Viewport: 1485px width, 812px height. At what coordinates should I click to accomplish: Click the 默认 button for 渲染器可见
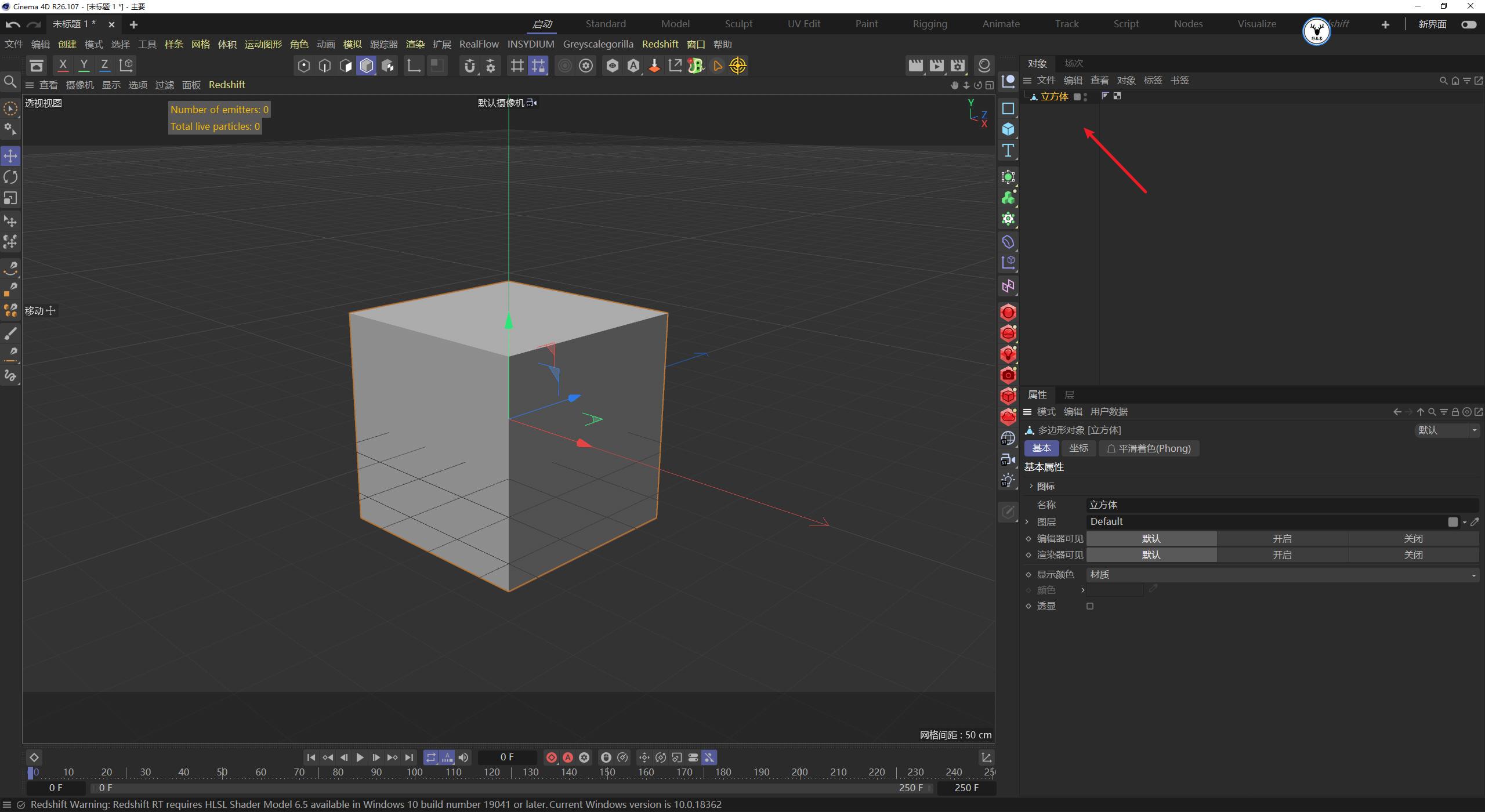pos(1151,554)
